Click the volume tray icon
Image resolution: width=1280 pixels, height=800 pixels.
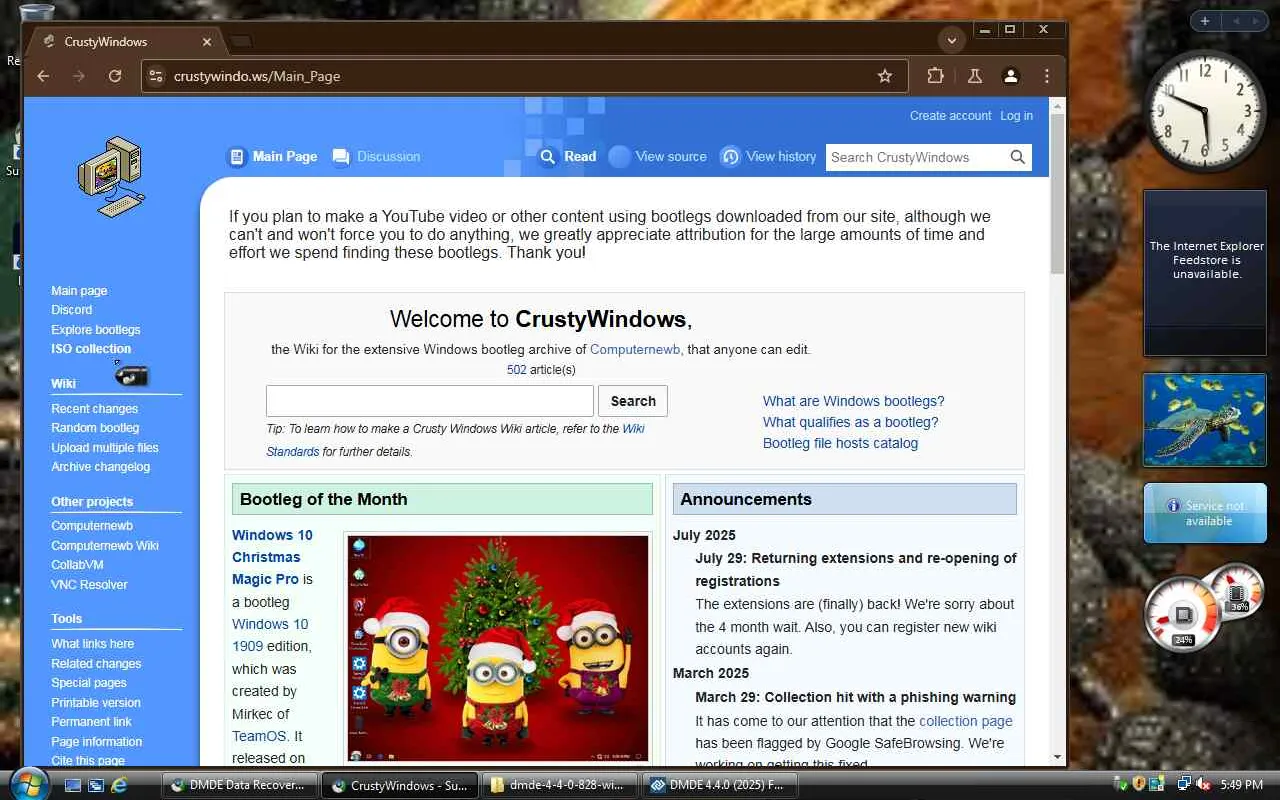pos(1204,785)
